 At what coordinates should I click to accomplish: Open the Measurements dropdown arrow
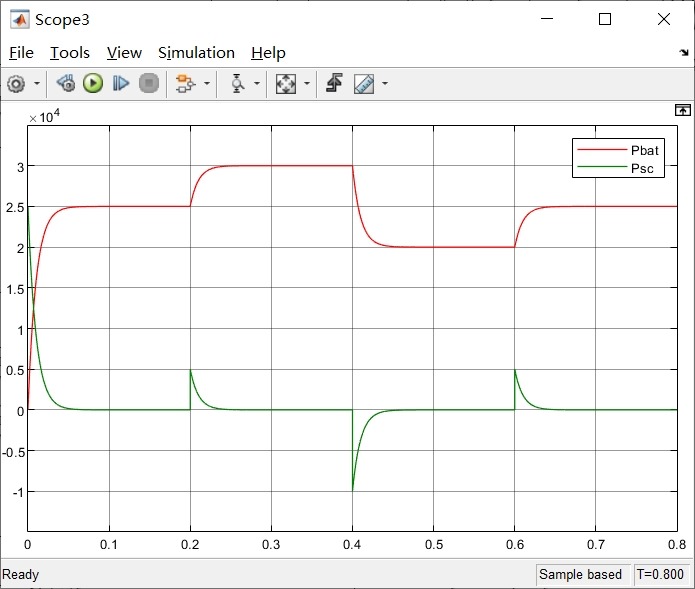385,83
